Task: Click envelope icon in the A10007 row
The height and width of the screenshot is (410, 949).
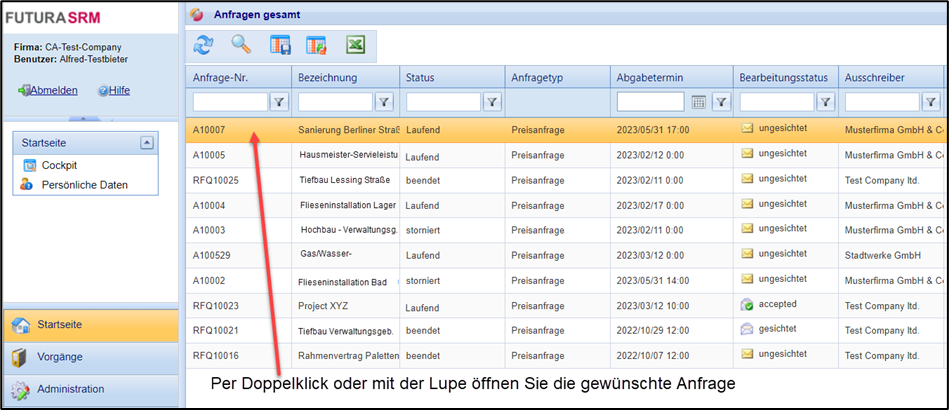Action: point(747,129)
